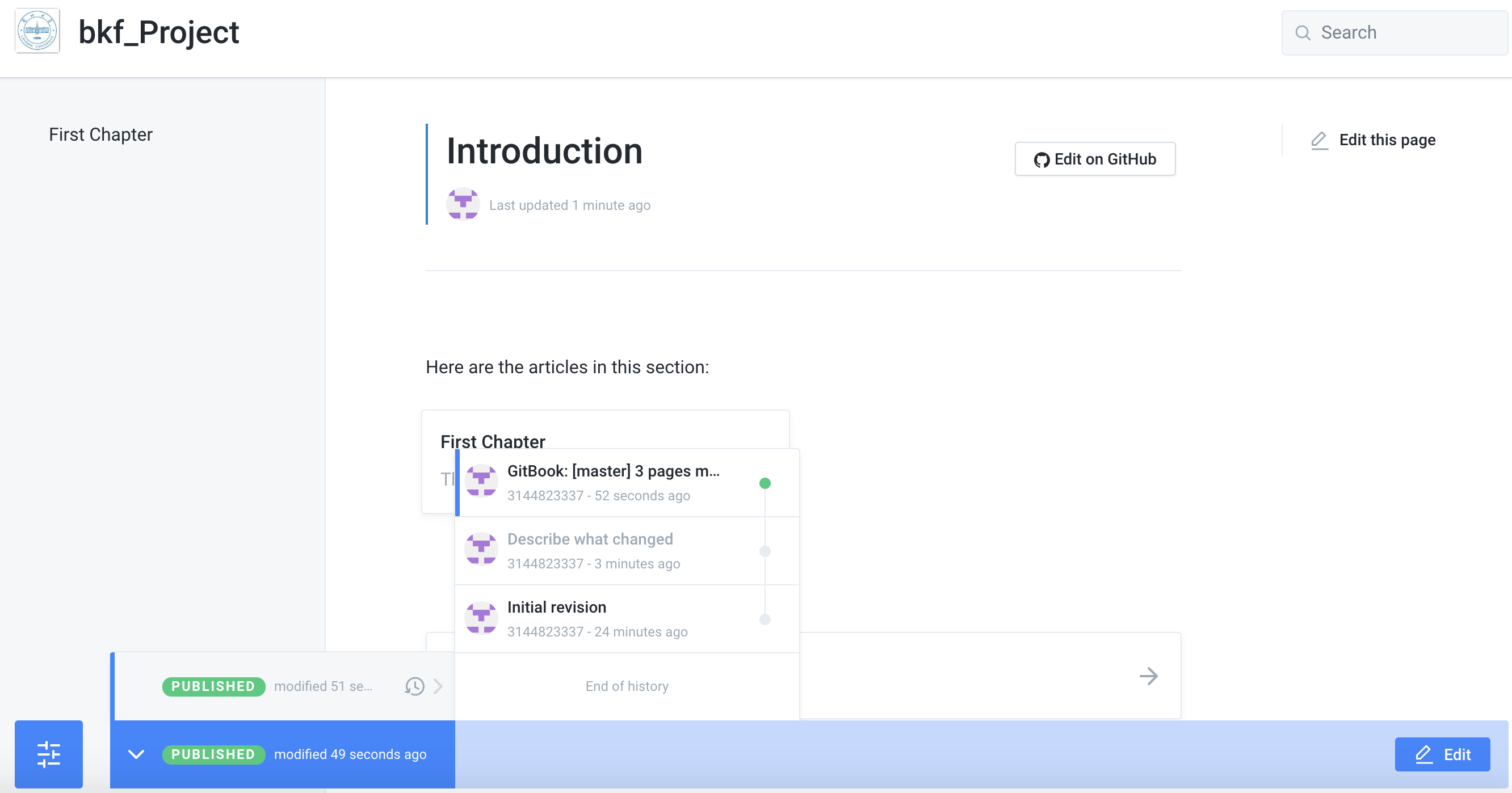Screen dimensions: 1512x793
Task: Click the author avatar under Introduction
Action: tap(463, 204)
